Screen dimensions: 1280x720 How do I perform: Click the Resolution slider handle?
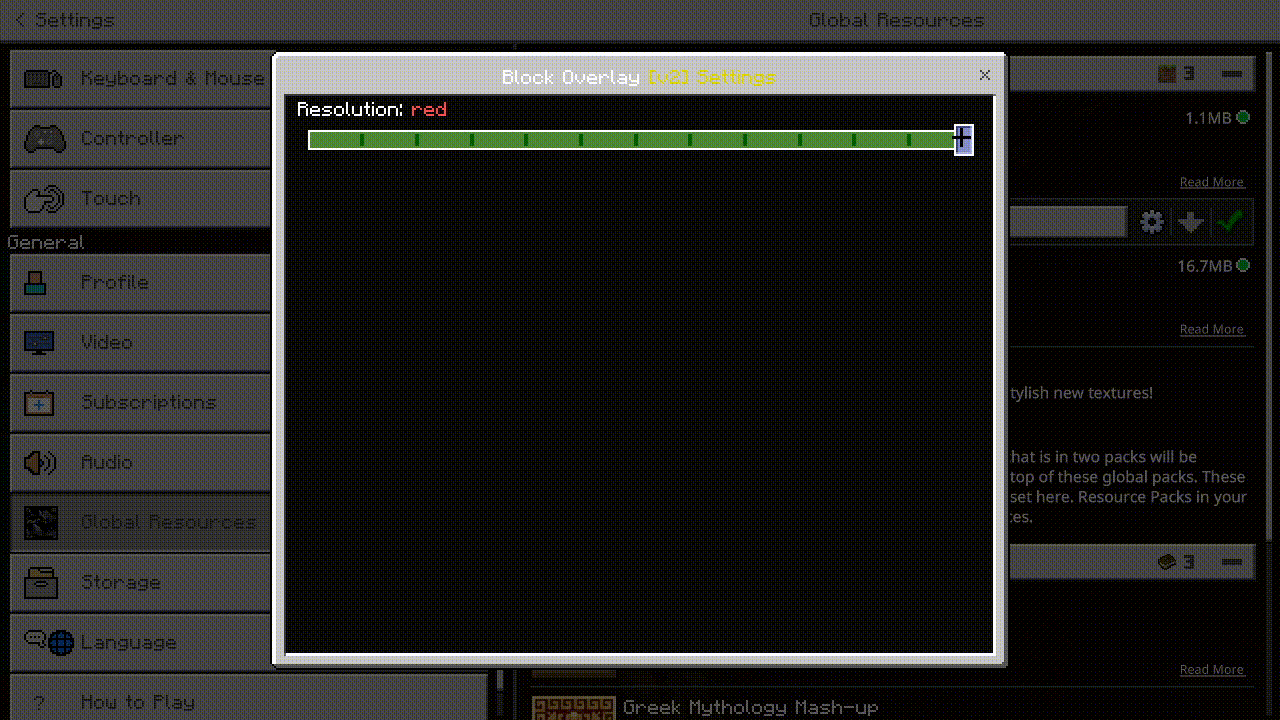[964, 140]
